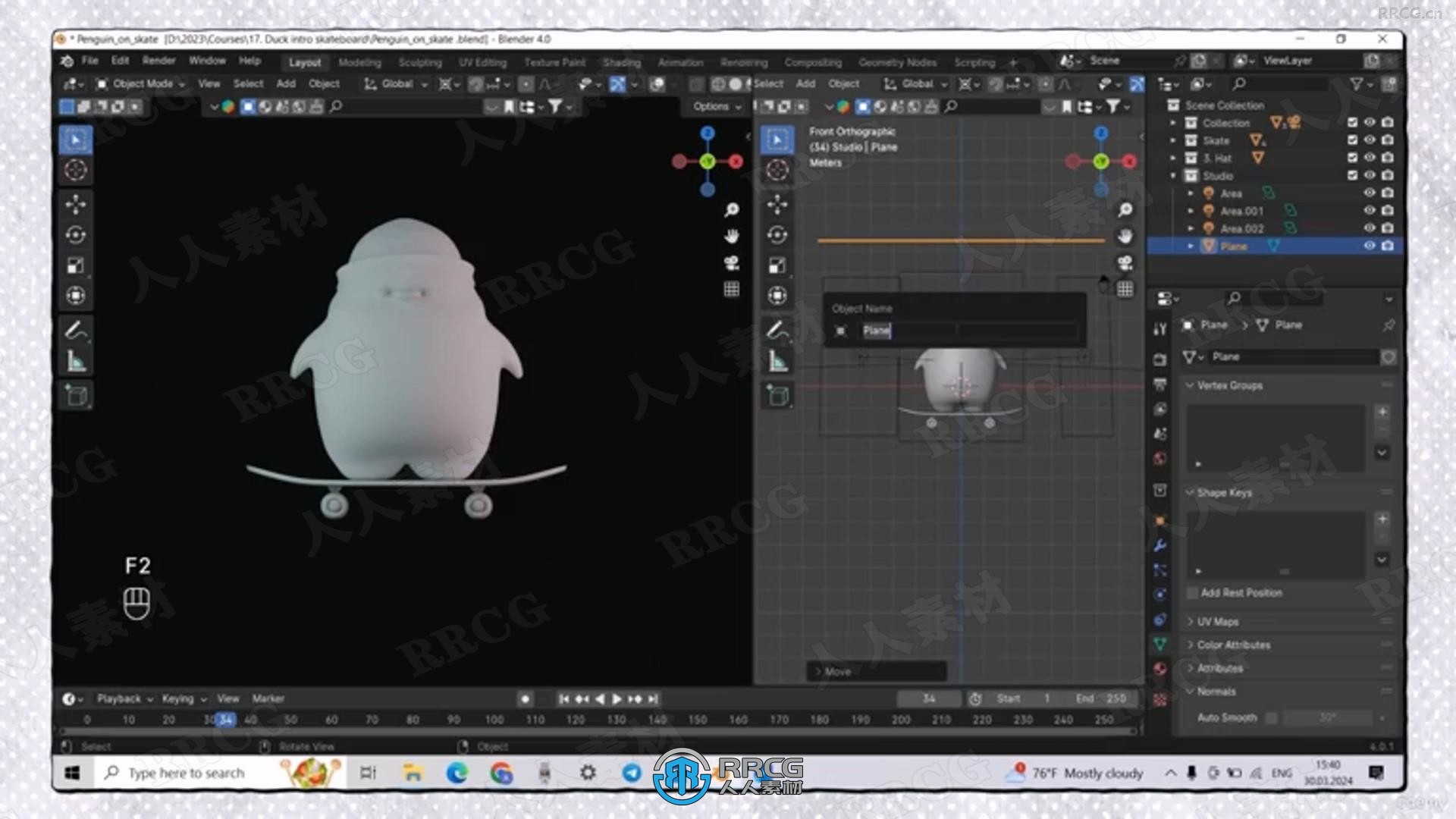Screen dimensions: 1456x819
Task: Click zoom magnifier gizmo in left viewport
Action: [731, 210]
